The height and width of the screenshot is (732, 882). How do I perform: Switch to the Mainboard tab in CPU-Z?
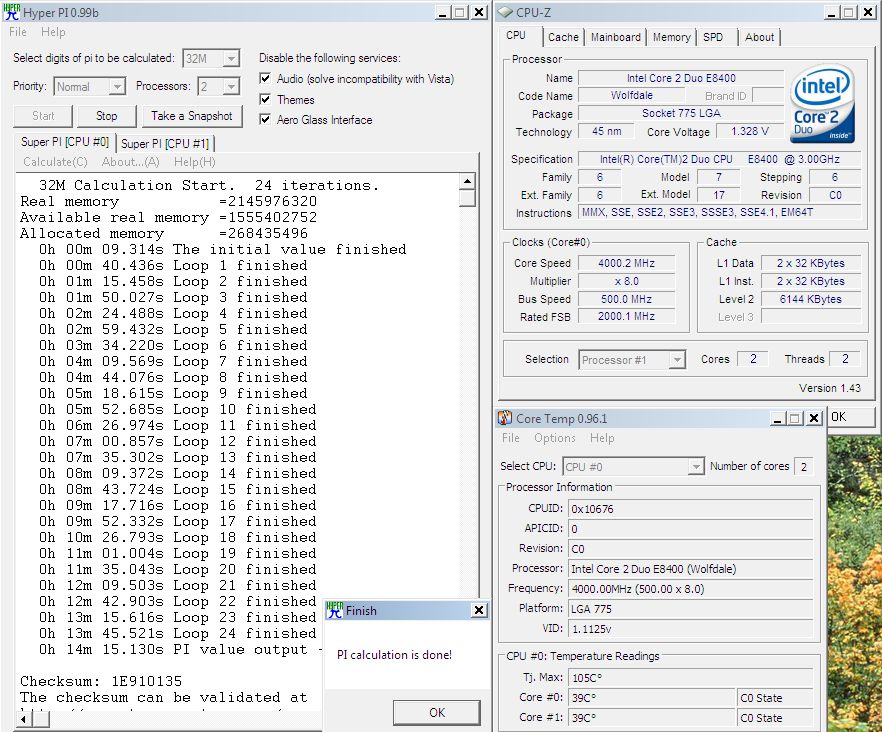click(x=615, y=37)
